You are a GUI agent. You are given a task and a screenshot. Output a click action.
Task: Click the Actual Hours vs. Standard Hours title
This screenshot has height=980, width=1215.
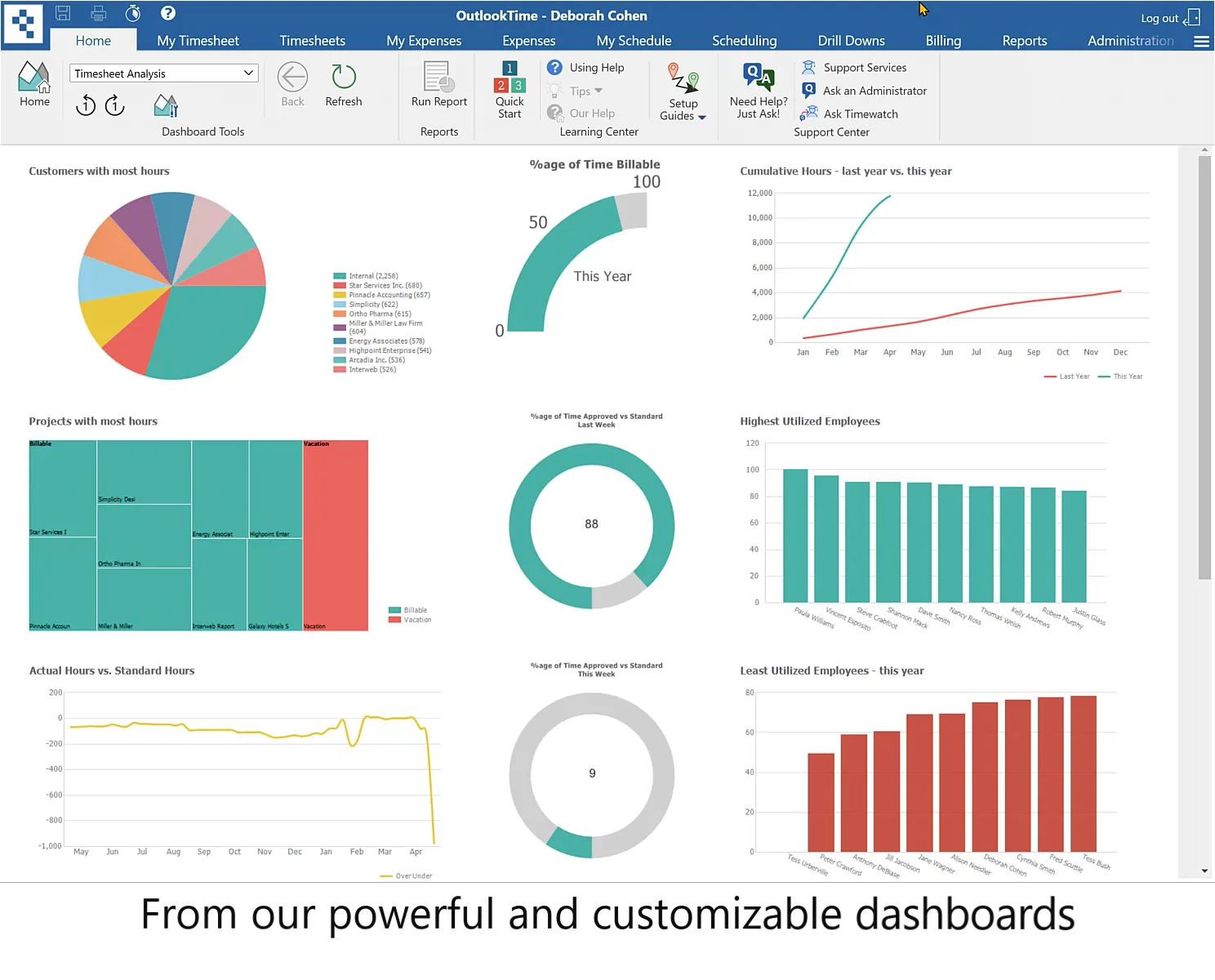[112, 670]
